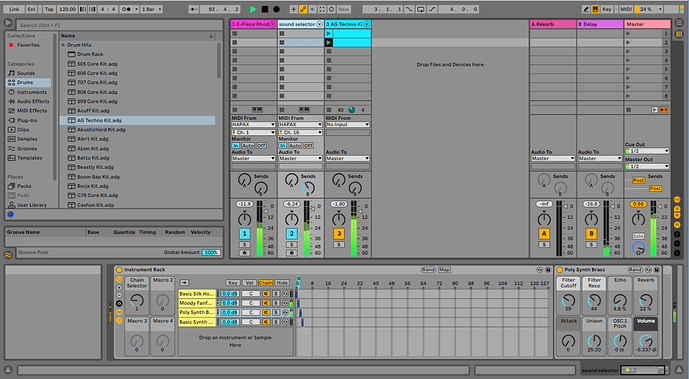Click the Save Preset icon on Instrument Rack
This screenshot has height=379, width=689.
(x=548, y=270)
